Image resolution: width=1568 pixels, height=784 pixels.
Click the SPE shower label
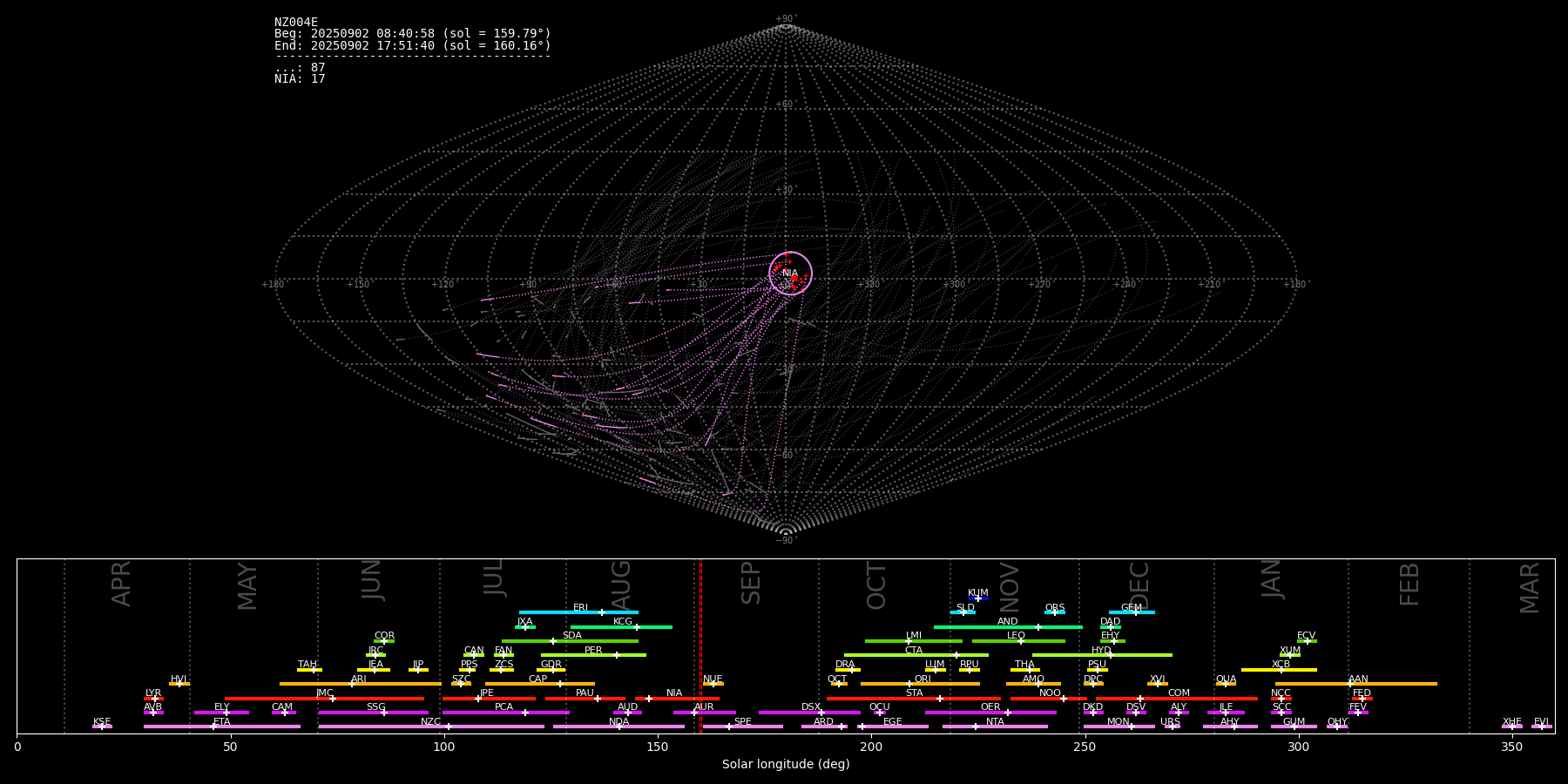point(743,722)
